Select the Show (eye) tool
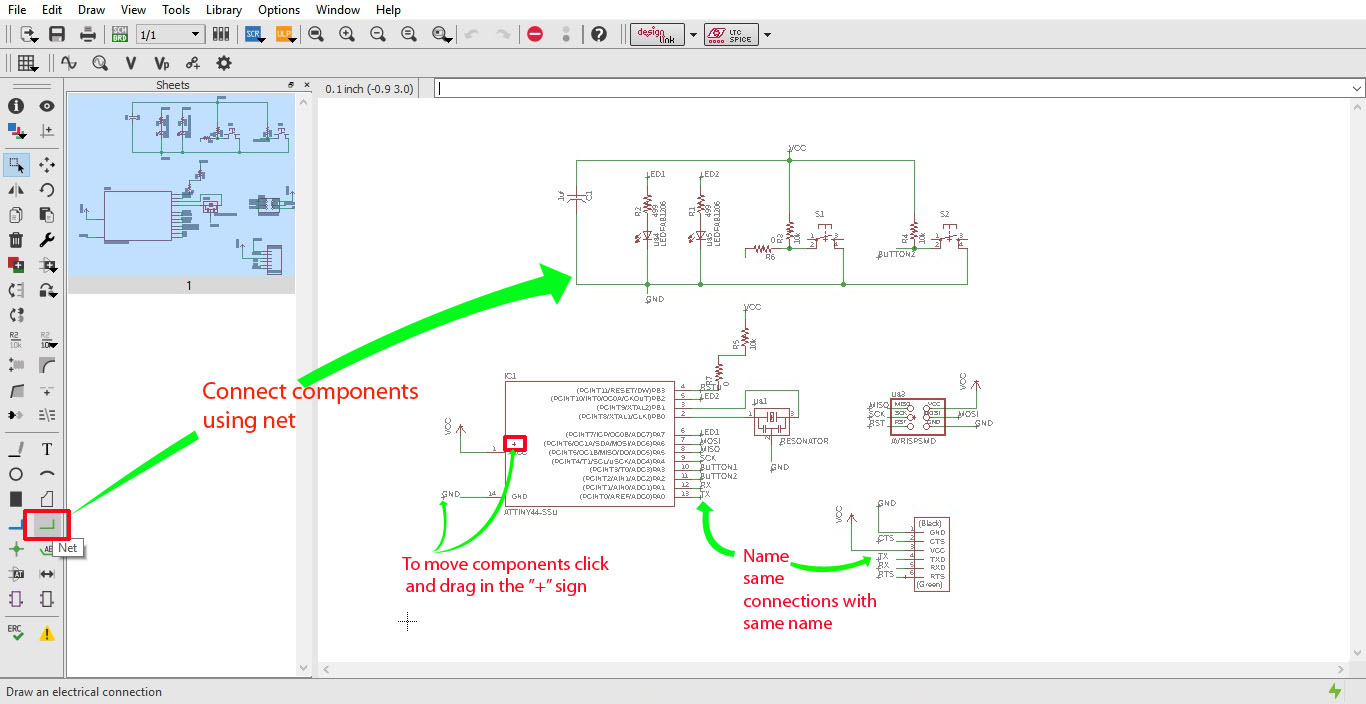Viewport: 1366px width, 704px height. [47, 105]
